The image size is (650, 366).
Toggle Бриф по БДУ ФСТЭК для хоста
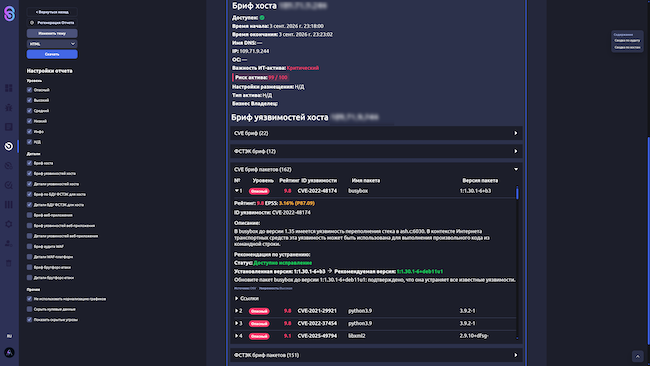pyautogui.click(x=29, y=194)
